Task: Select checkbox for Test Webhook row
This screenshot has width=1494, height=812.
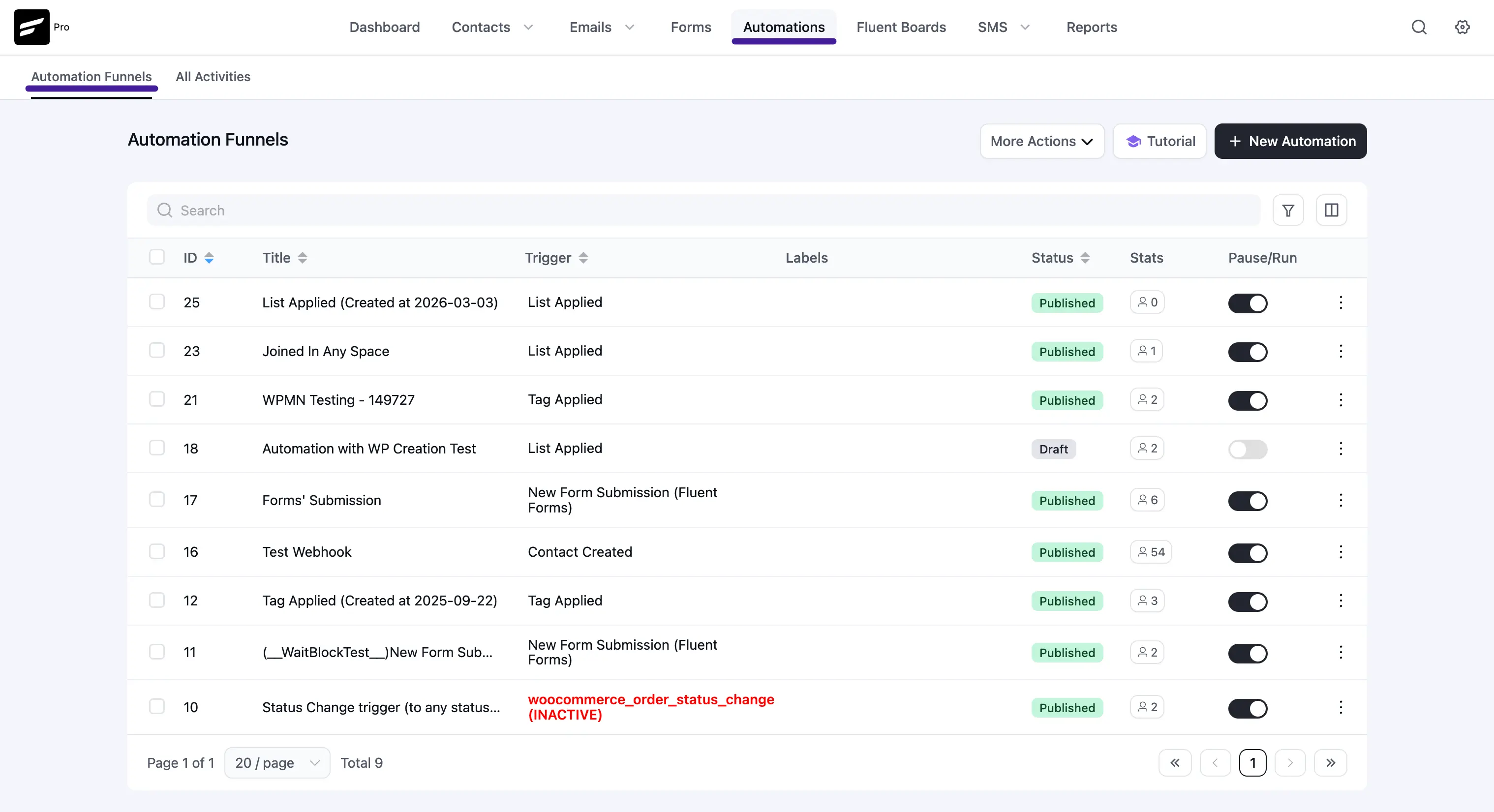Action: (x=156, y=551)
